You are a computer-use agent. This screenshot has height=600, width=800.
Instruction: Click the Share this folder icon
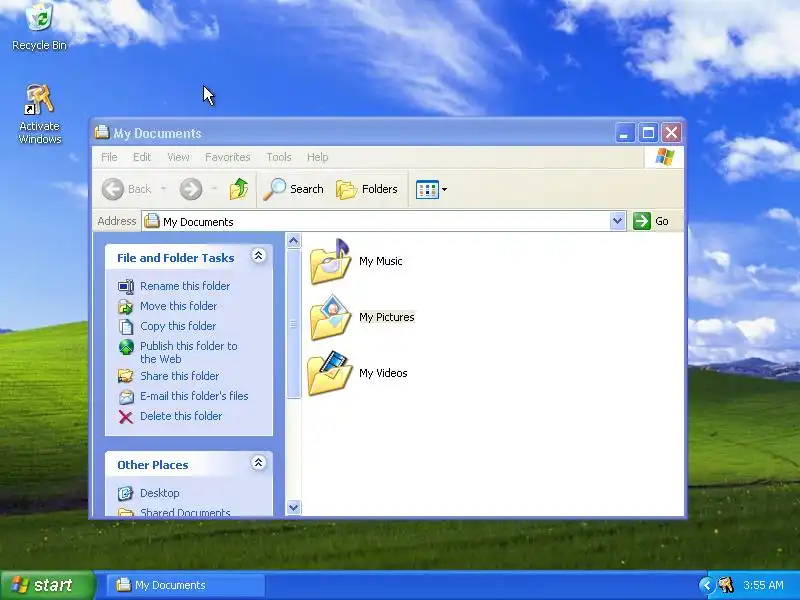(126, 377)
